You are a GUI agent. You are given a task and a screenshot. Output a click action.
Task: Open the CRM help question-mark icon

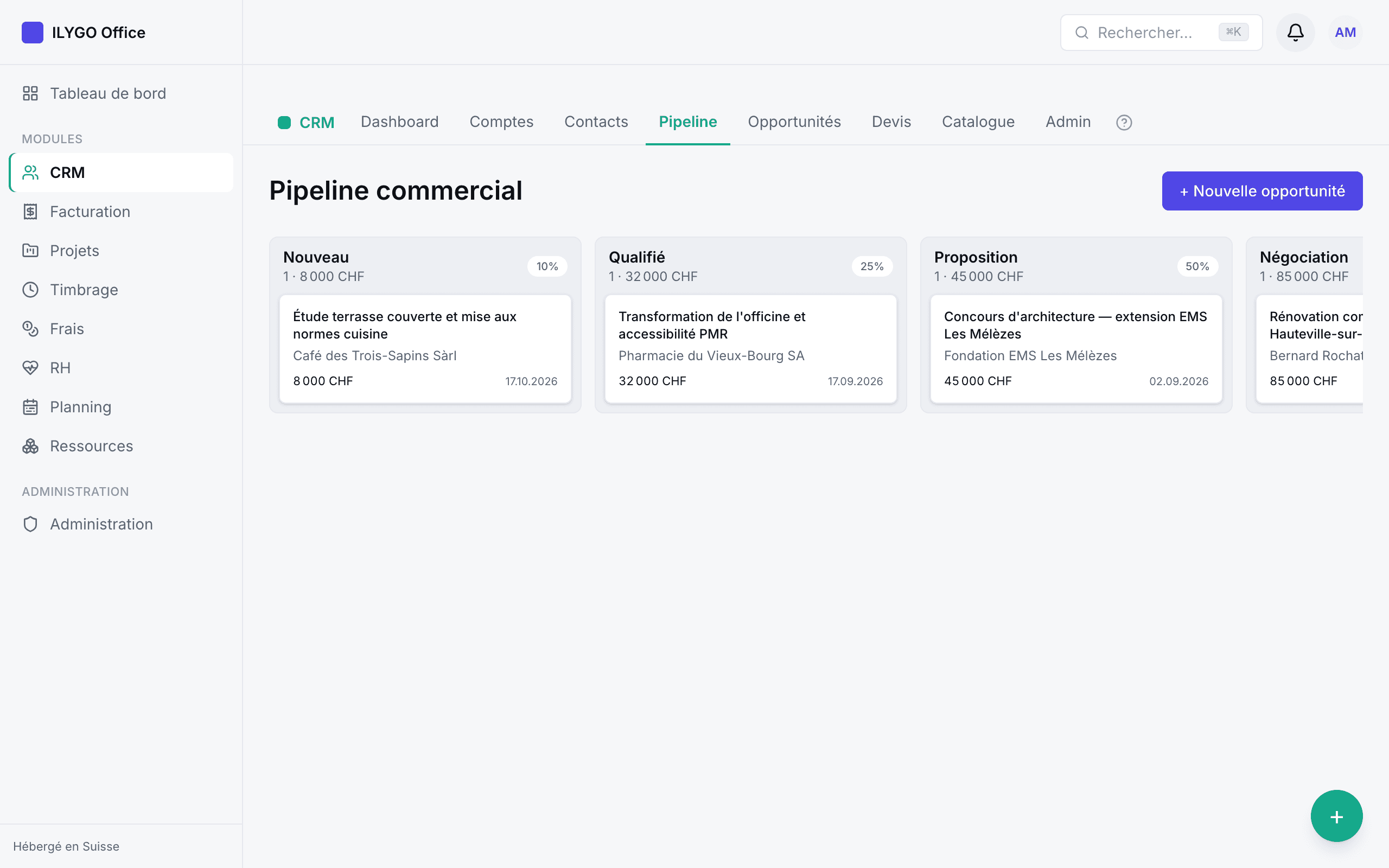[x=1124, y=122]
